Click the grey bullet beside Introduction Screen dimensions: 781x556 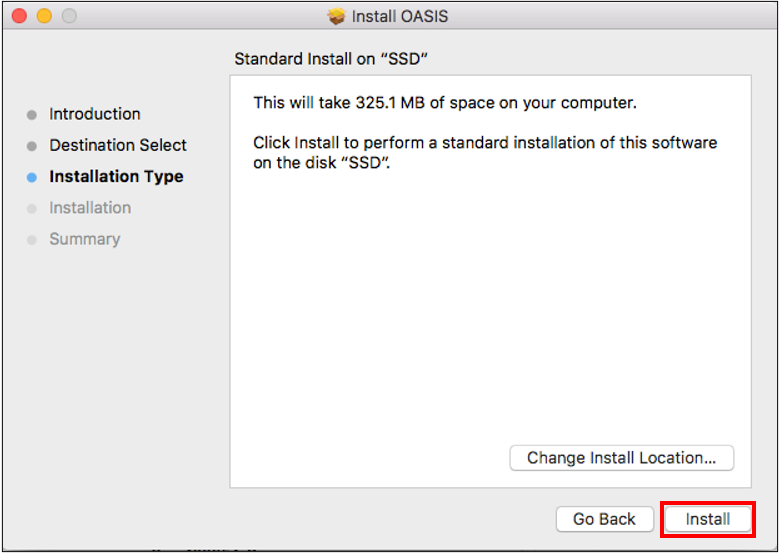point(32,115)
